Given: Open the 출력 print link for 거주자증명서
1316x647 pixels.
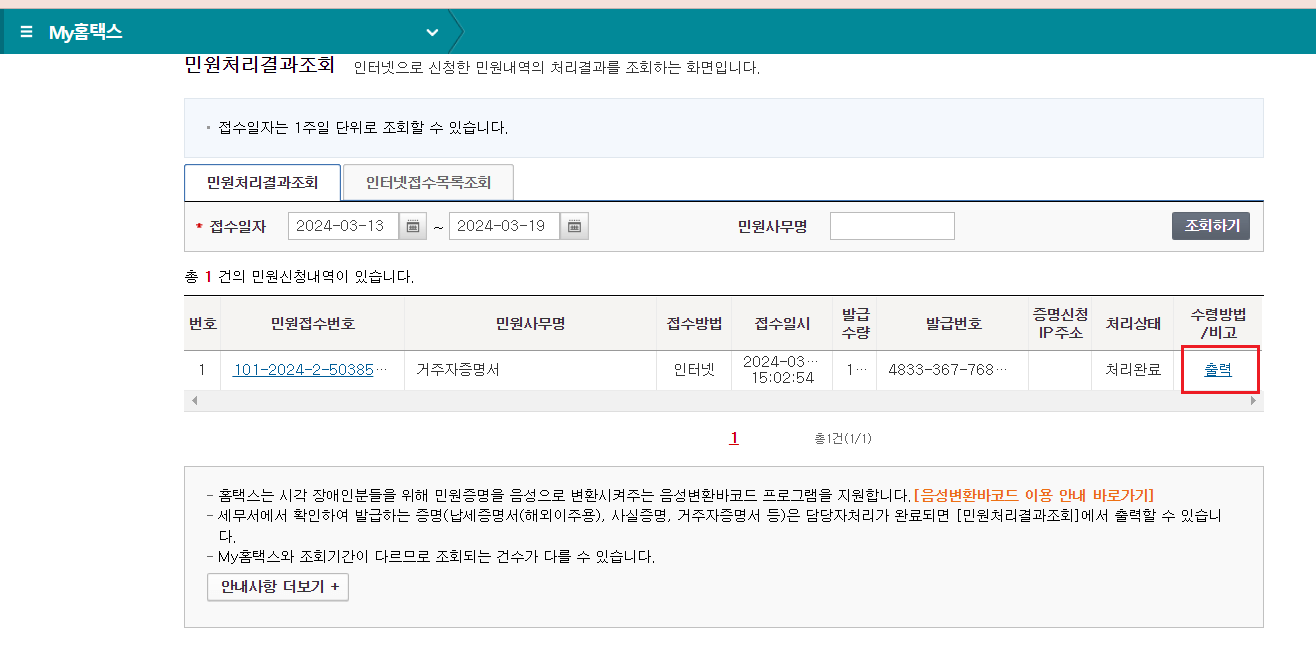Looking at the screenshot, I should (x=1219, y=369).
